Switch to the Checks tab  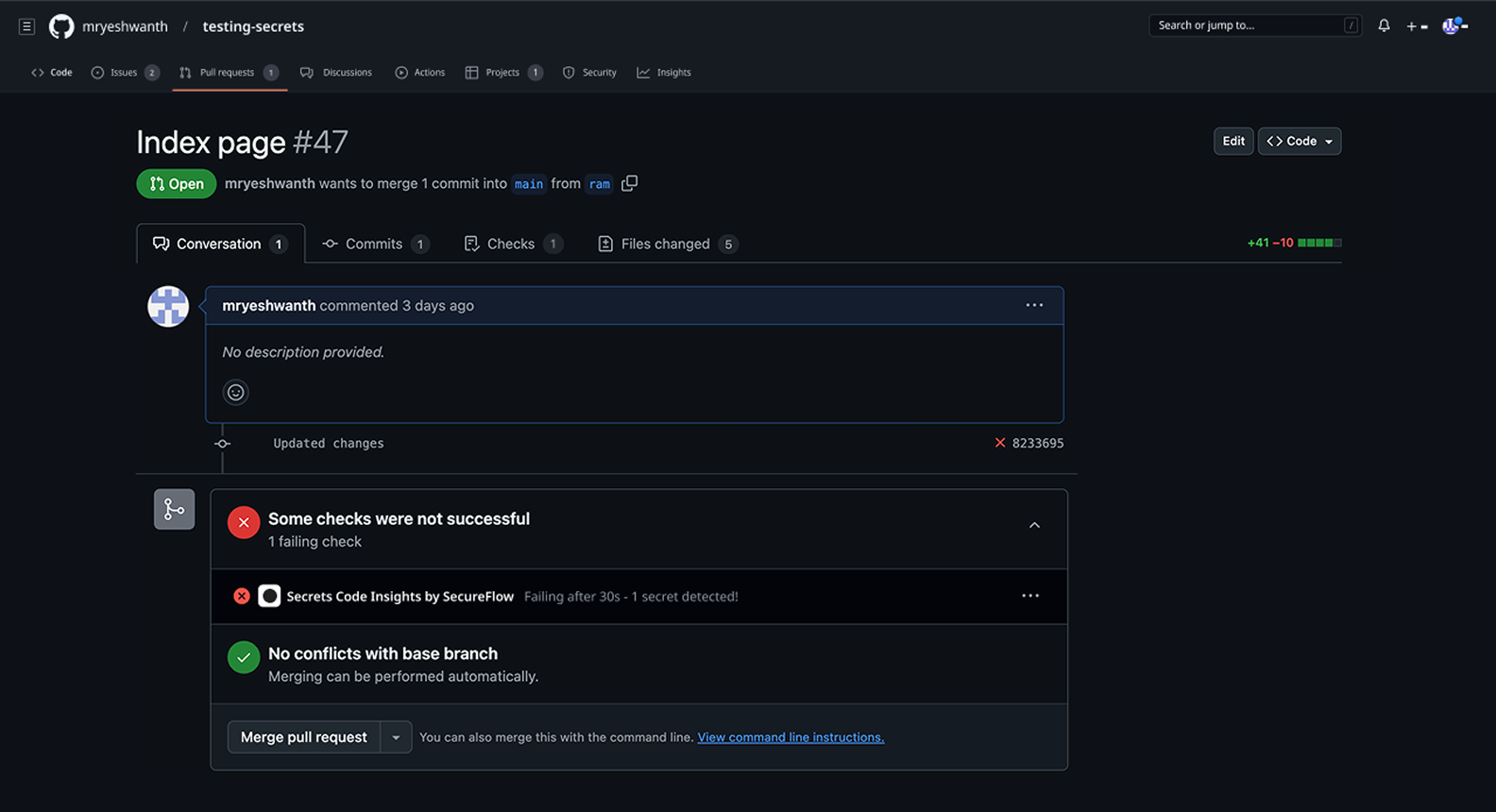click(x=513, y=244)
